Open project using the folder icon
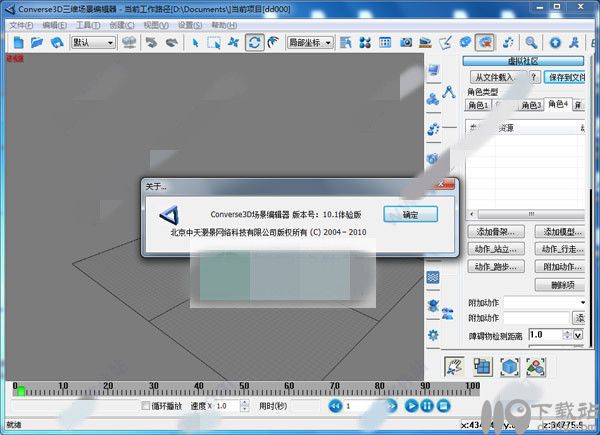 [x=37, y=42]
